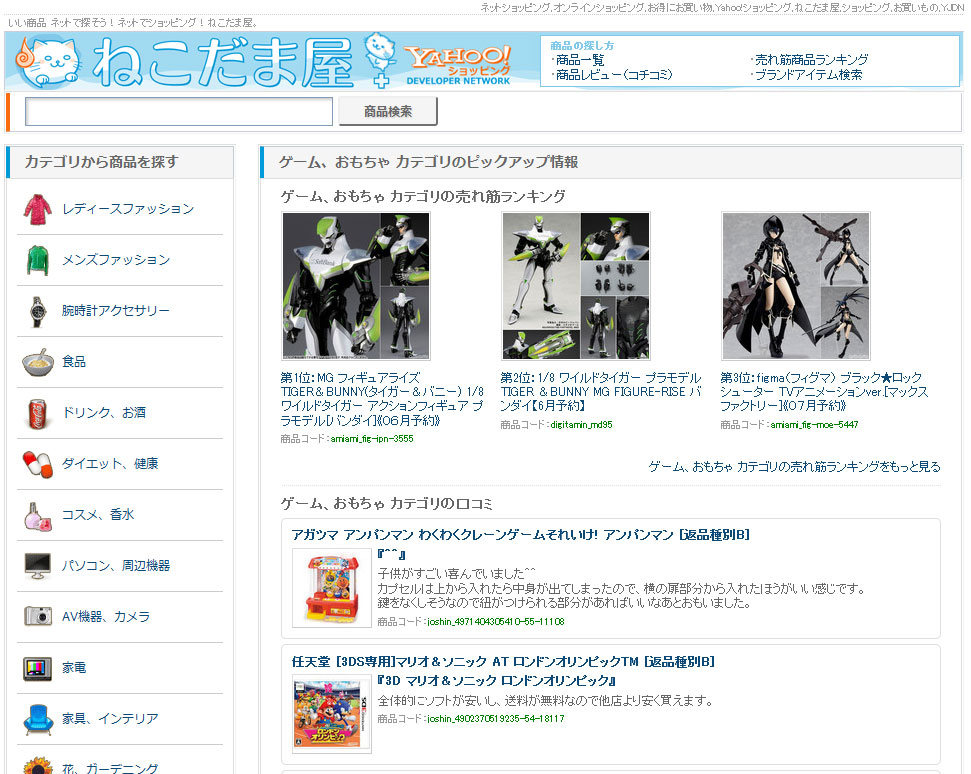Click the perfume bottle cosmetics icon
The width and height of the screenshot is (971, 774).
(x=38, y=515)
